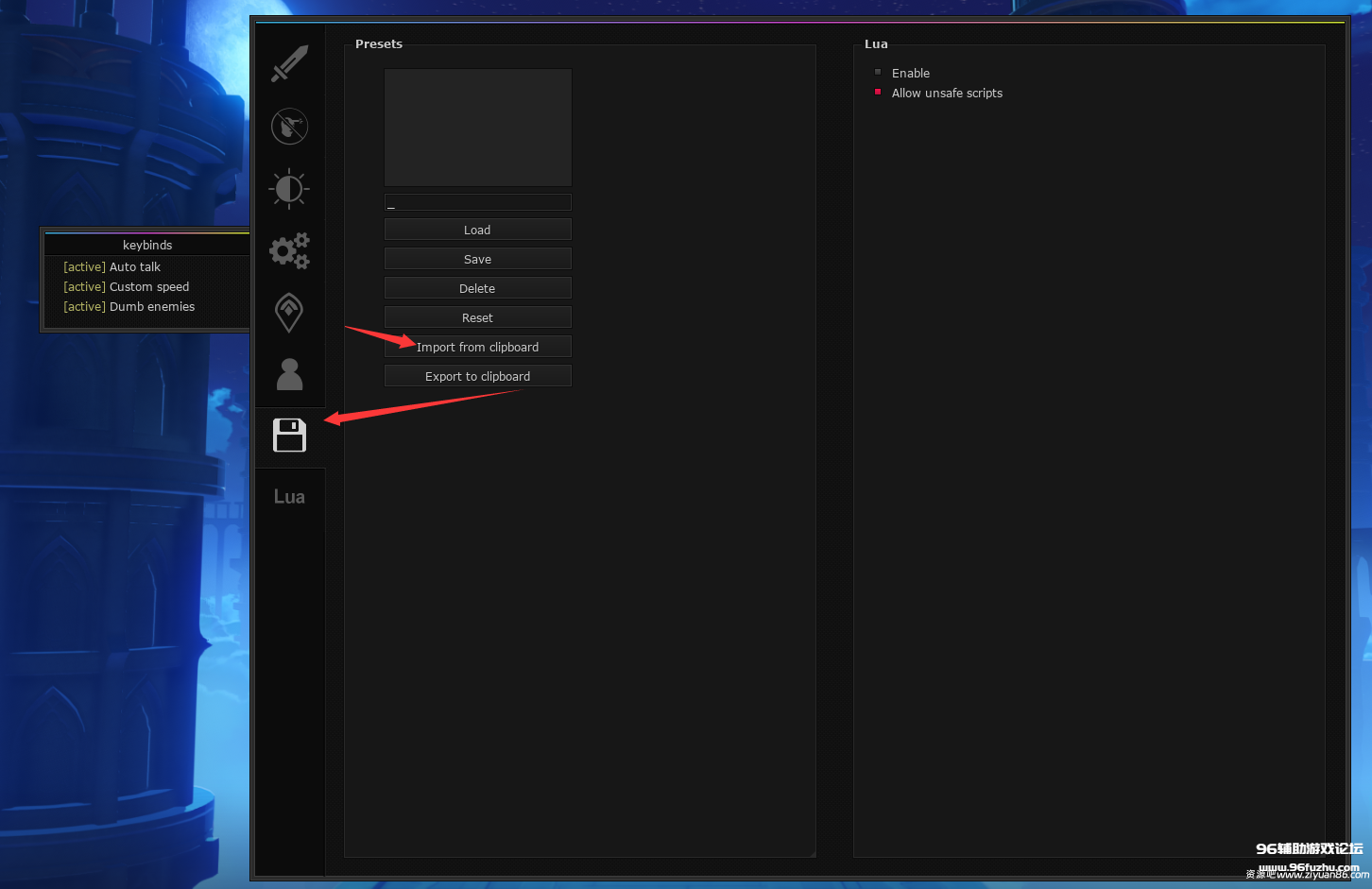Open the sword combat tab

tap(289, 64)
